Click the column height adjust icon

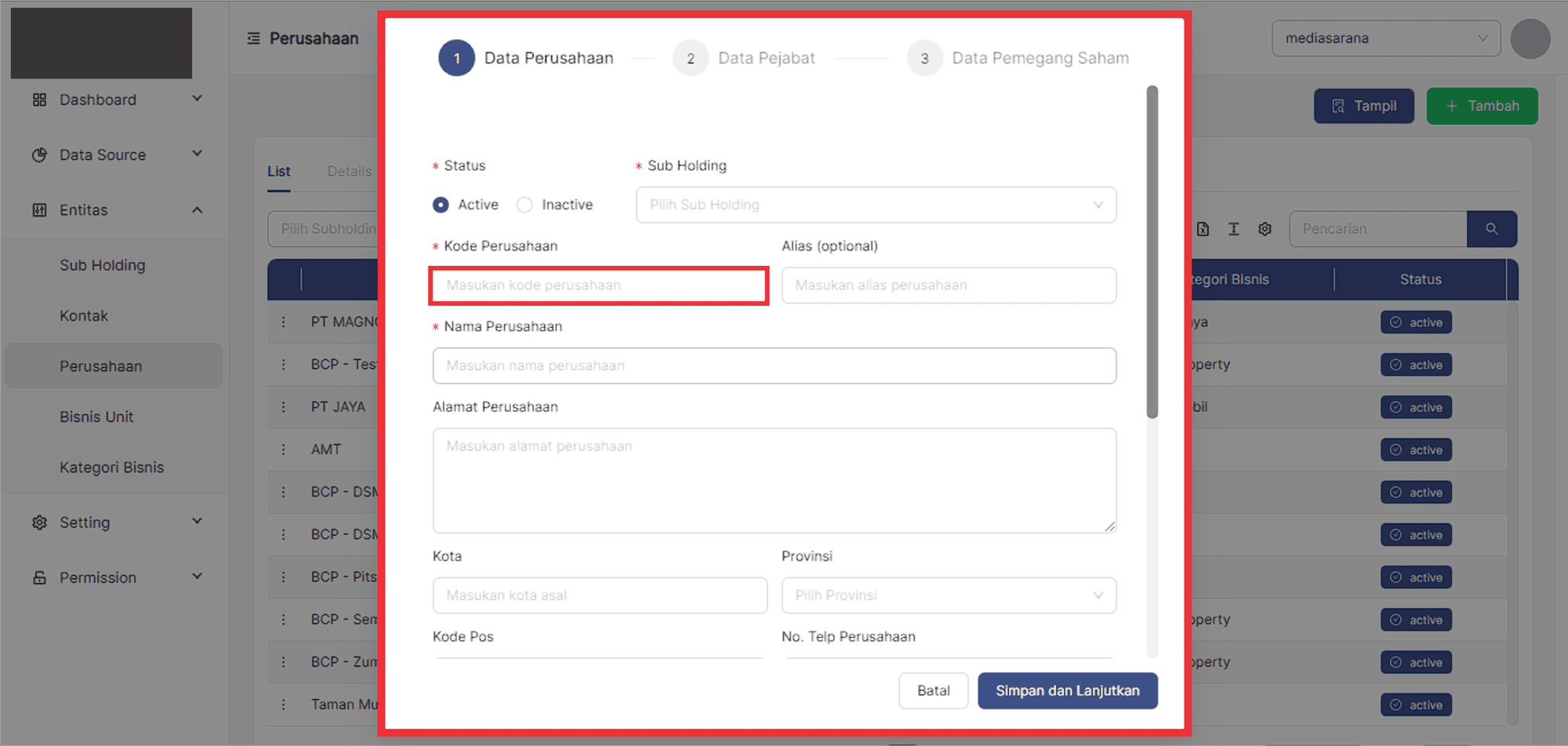tap(1233, 229)
